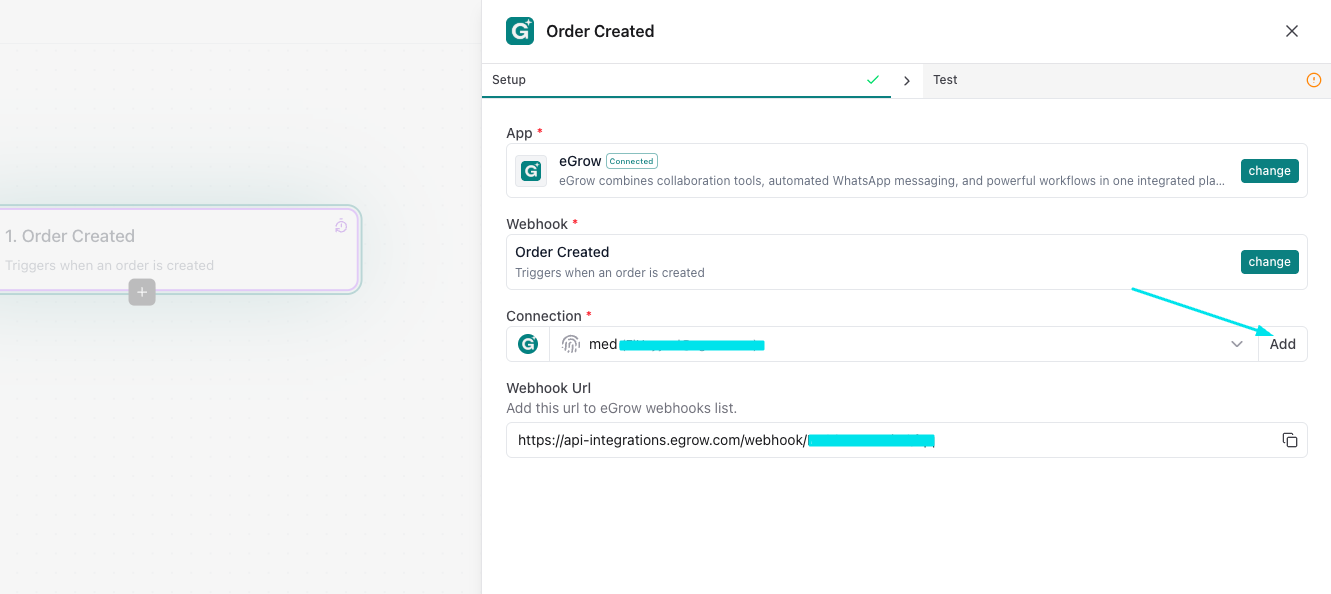Add a new connection
The image size is (1331, 594).
pos(1282,344)
